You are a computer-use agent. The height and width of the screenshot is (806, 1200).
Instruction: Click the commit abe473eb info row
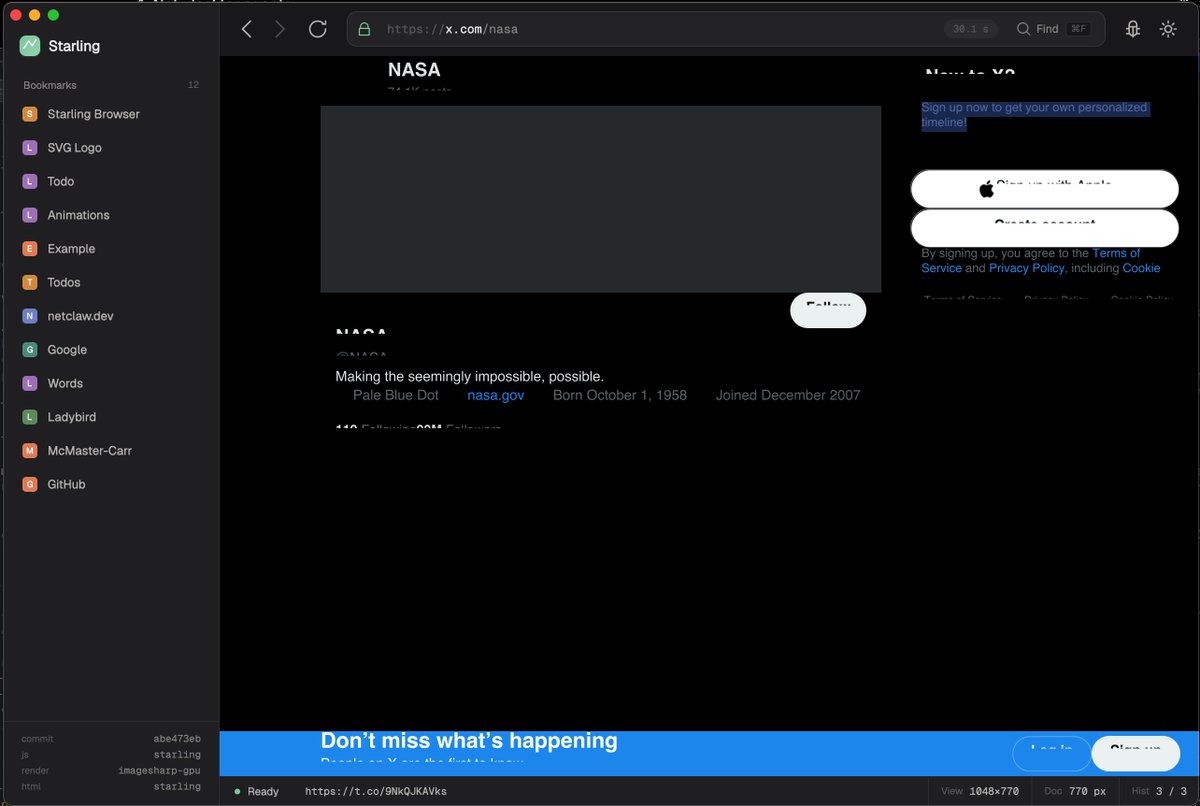click(110, 739)
